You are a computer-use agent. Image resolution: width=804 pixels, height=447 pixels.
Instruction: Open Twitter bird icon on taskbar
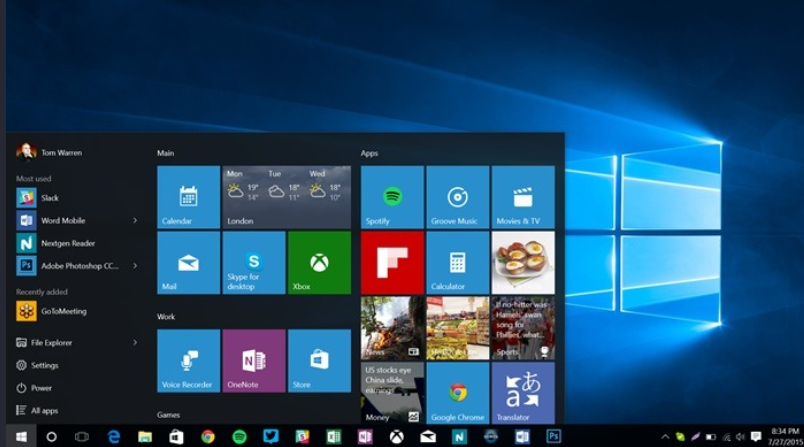271,436
